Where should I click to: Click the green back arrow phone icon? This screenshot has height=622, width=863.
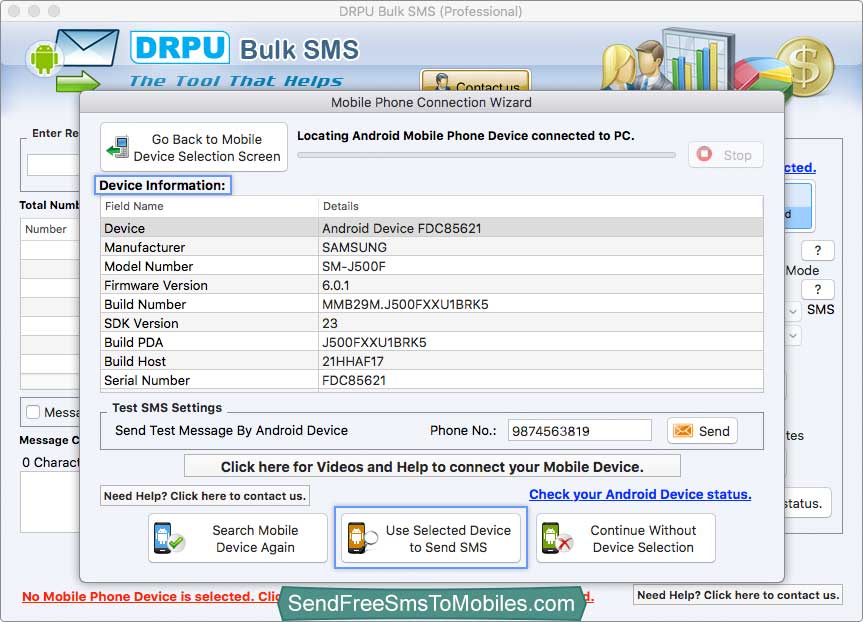118,147
